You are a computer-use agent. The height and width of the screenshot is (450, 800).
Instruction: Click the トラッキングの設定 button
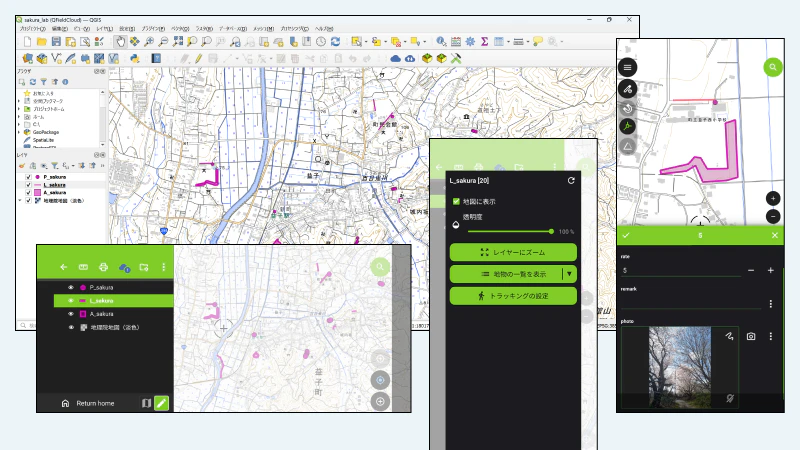(x=513, y=296)
